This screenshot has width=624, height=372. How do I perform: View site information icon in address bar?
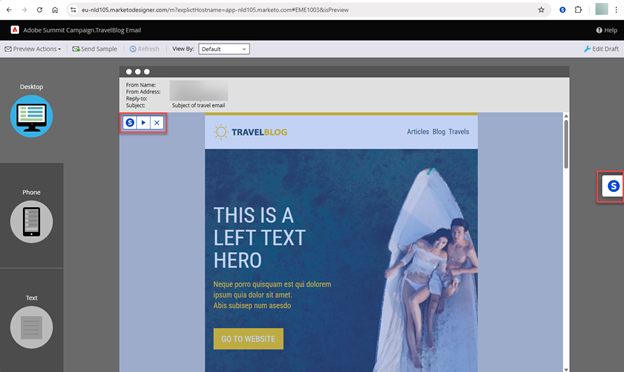coord(73,10)
